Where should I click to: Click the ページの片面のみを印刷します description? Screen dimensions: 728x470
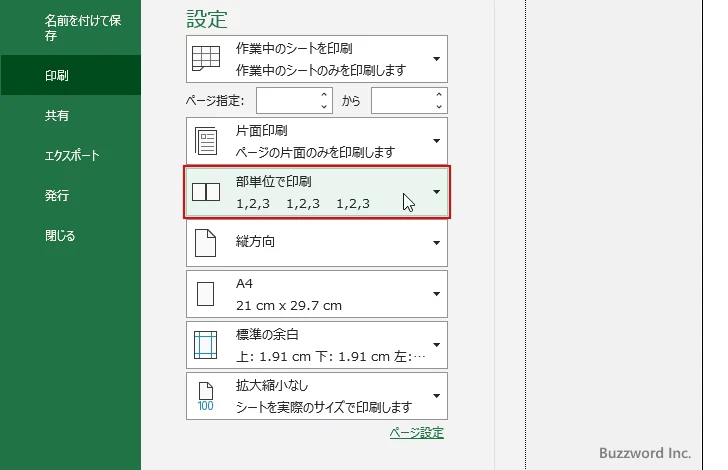coord(315,152)
